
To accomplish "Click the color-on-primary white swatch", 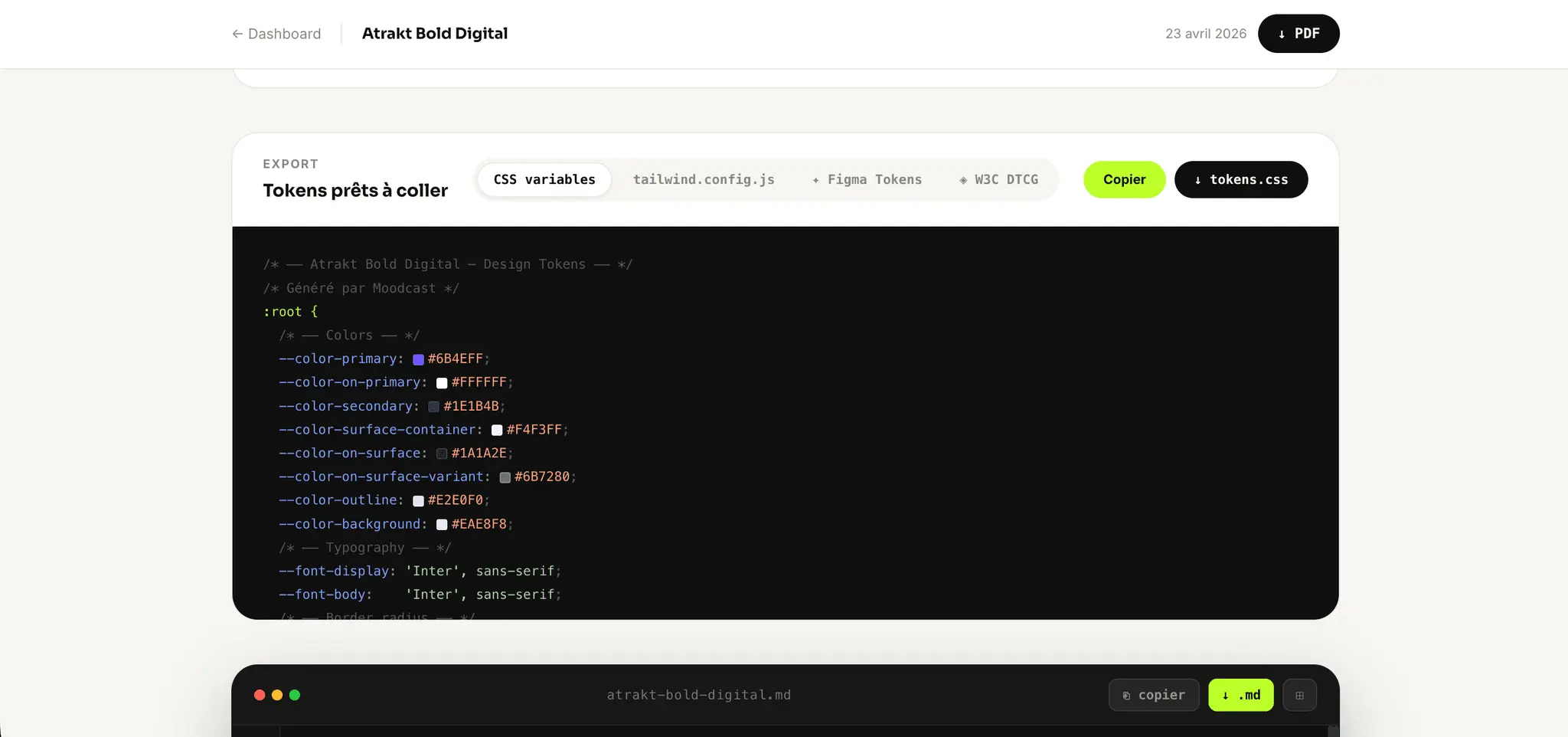I will click(442, 383).
